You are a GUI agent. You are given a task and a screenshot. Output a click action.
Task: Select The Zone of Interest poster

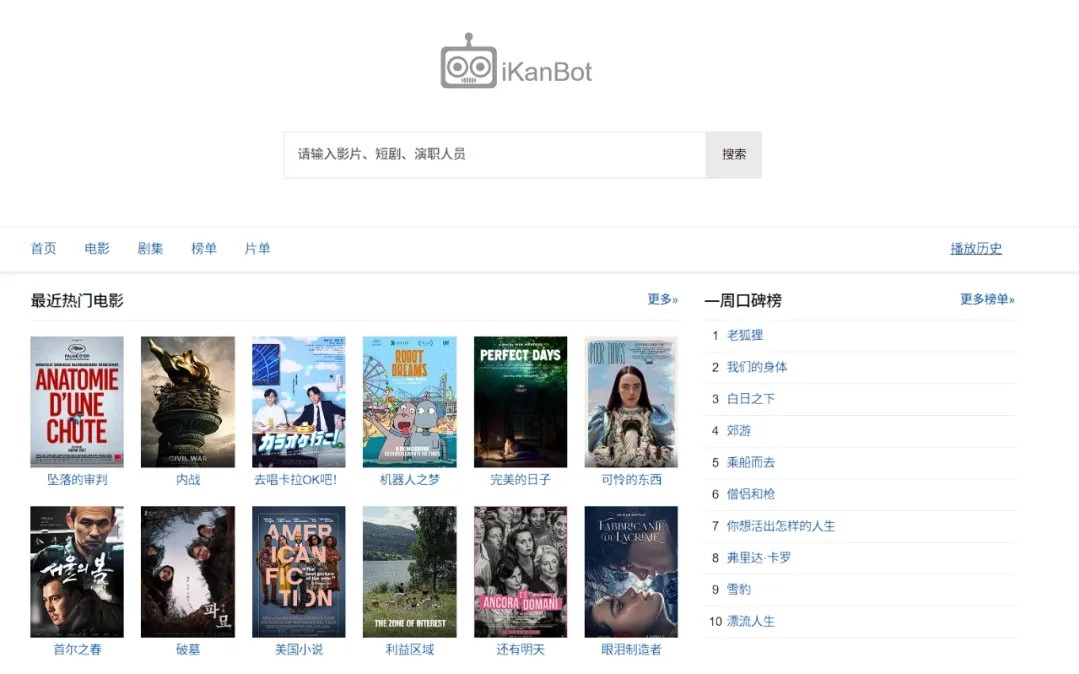pos(409,571)
